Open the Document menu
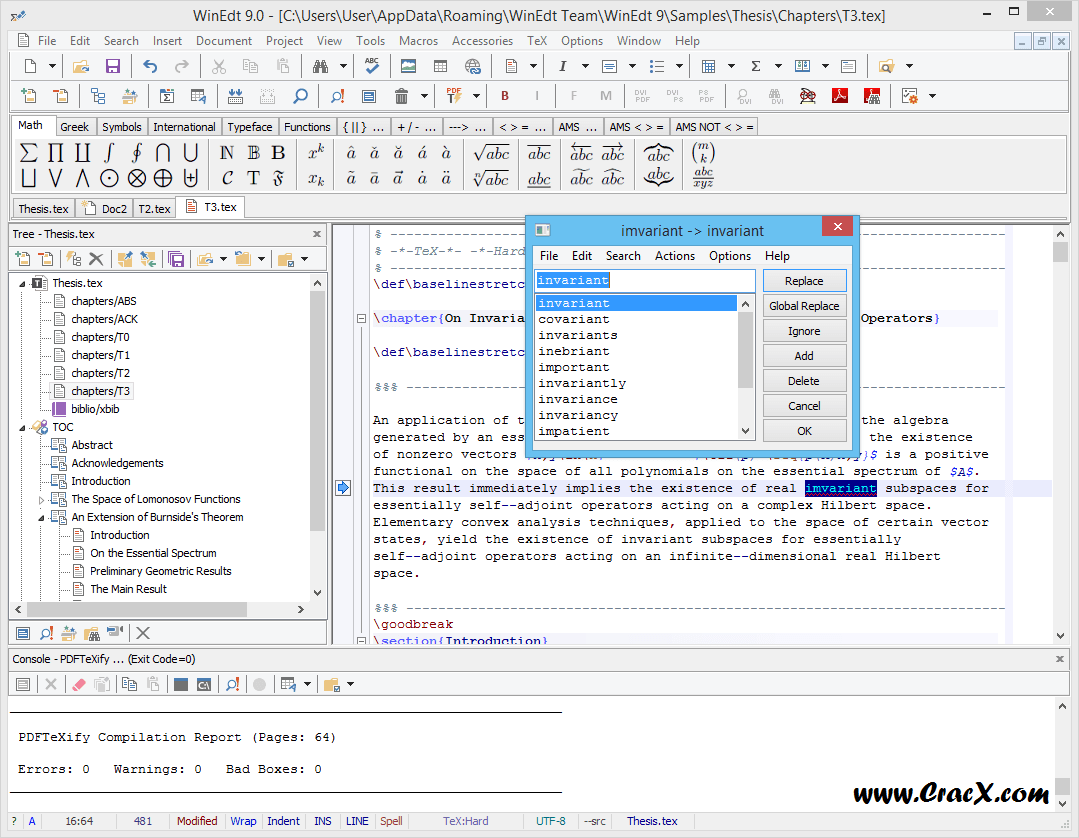This screenshot has height=838, width=1079. click(224, 41)
